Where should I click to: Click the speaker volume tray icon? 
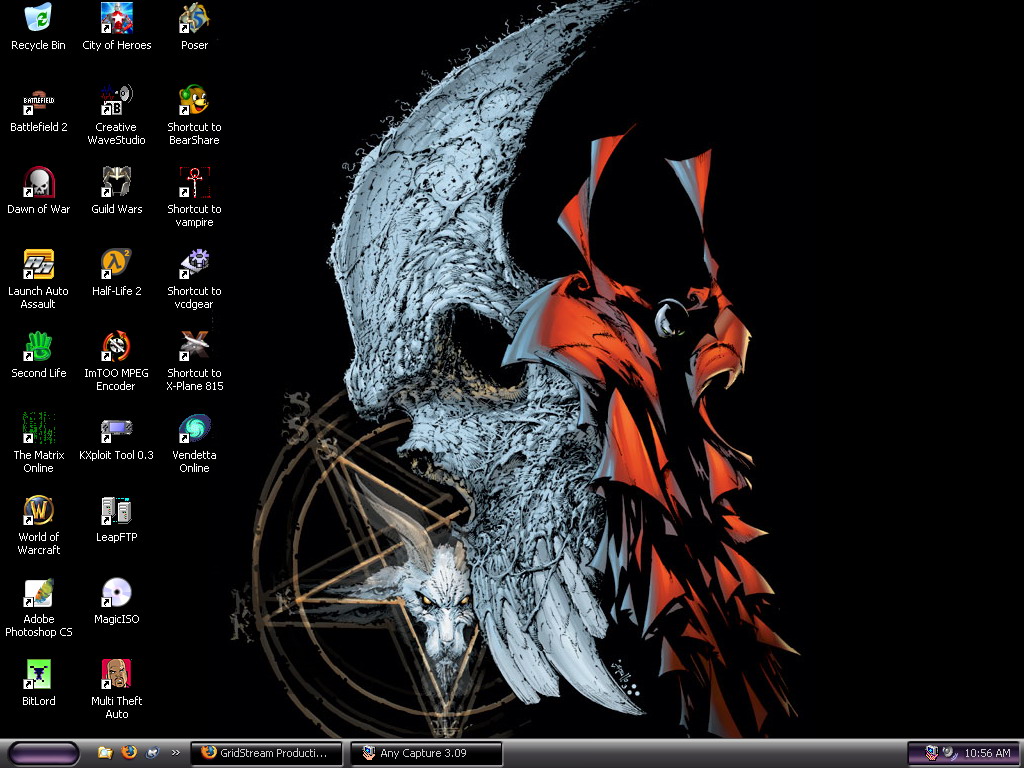click(948, 753)
